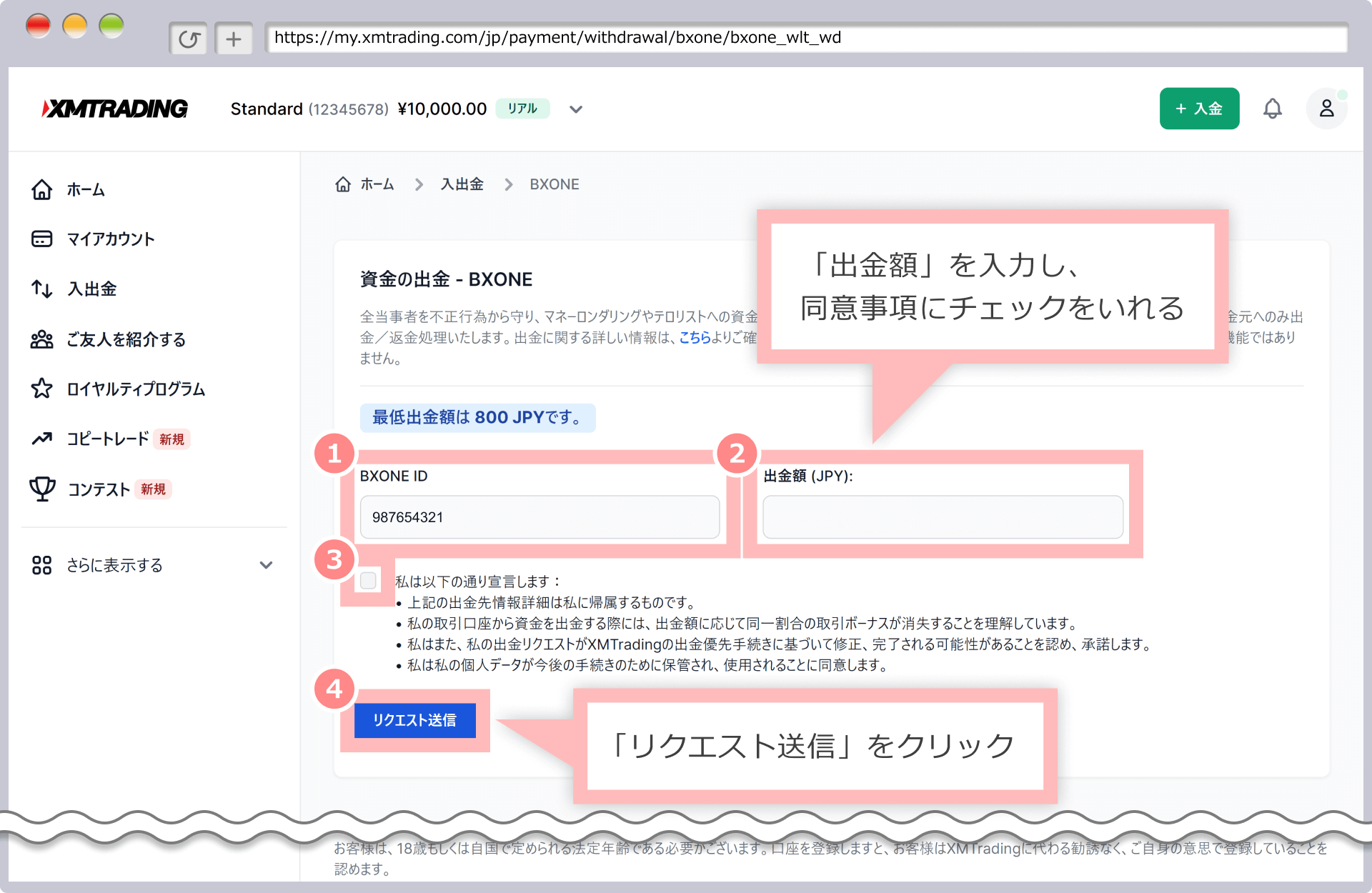Screen dimensions: 1372x893
Task: Open the 入出金 breadcrumb link
Action: [462, 184]
